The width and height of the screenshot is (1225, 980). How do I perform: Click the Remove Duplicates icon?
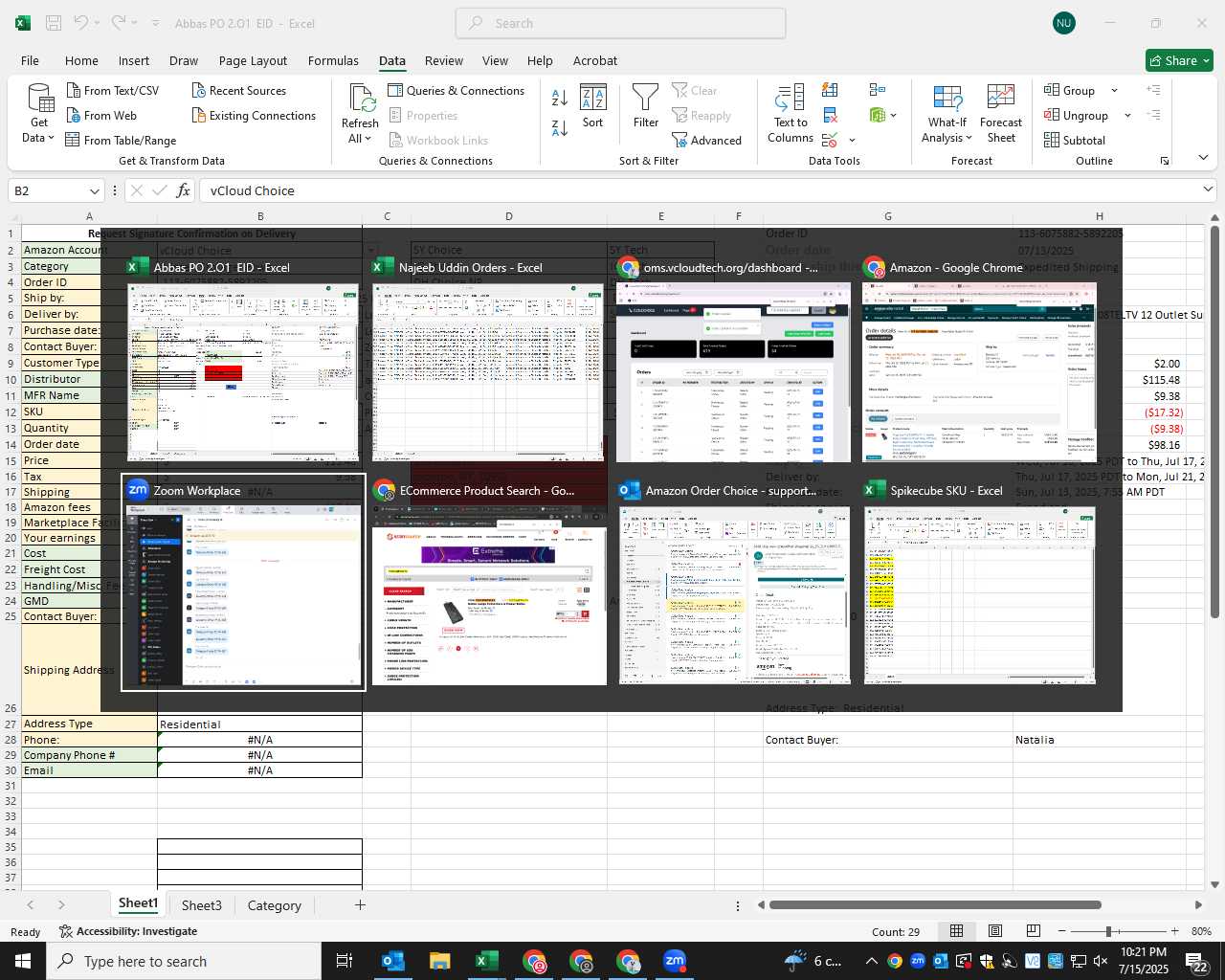point(830,115)
